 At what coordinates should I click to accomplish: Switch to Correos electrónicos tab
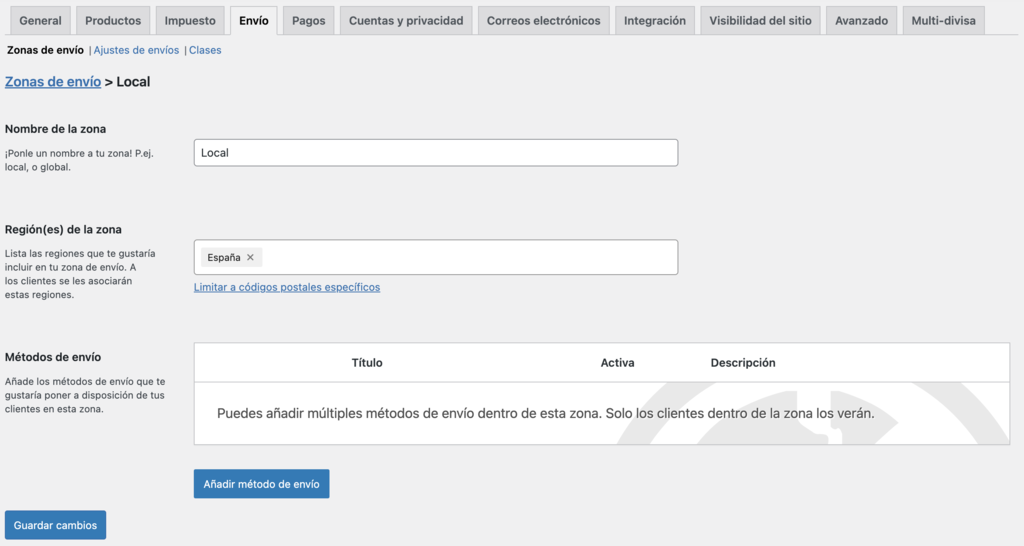[x=544, y=20]
